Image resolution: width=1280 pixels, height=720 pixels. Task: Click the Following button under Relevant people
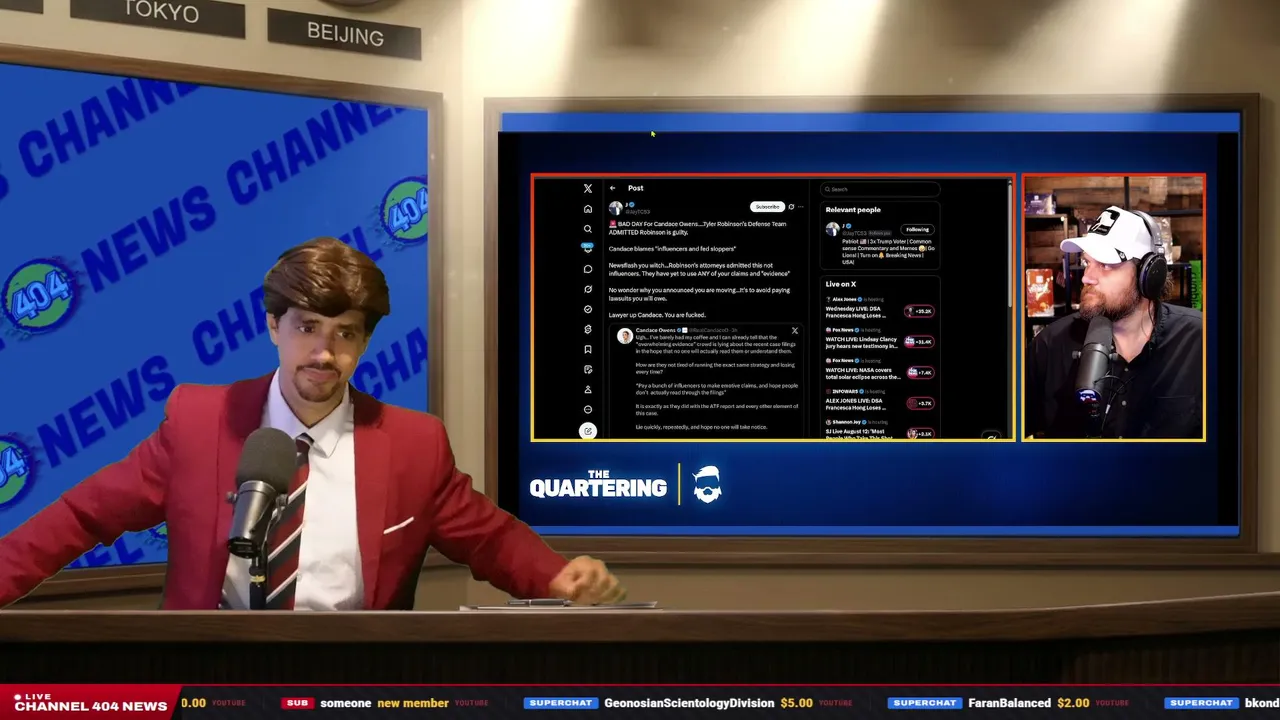pyautogui.click(x=917, y=229)
